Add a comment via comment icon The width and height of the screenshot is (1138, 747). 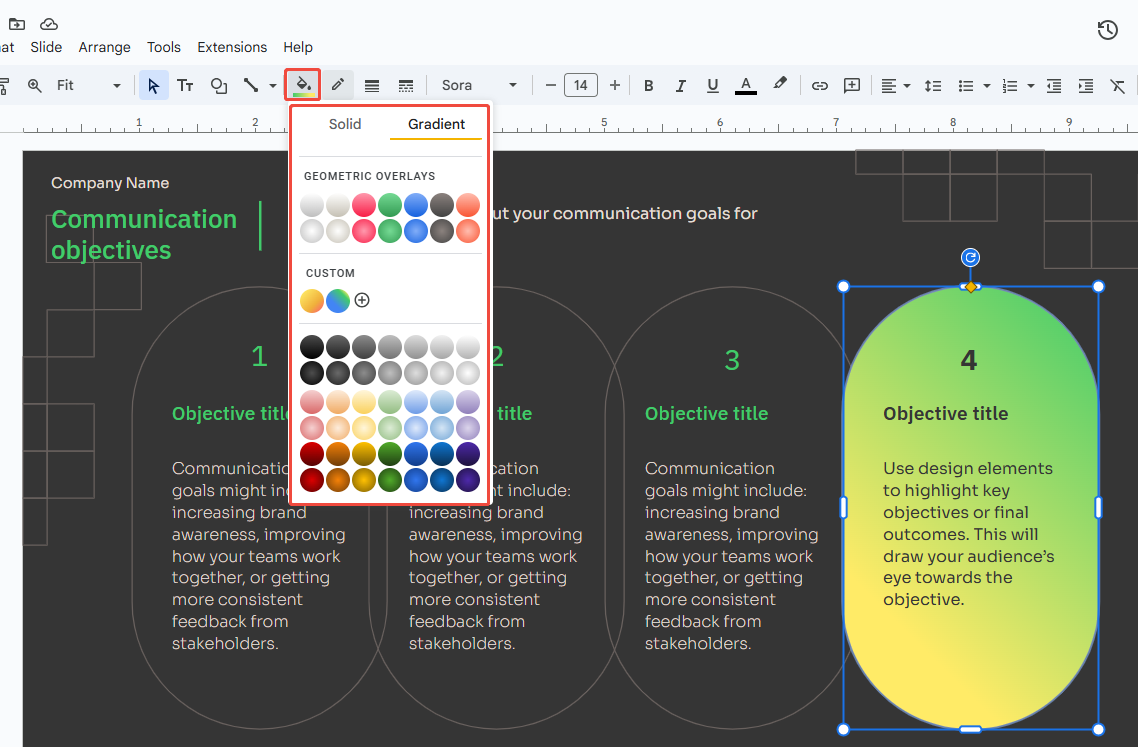(851, 85)
